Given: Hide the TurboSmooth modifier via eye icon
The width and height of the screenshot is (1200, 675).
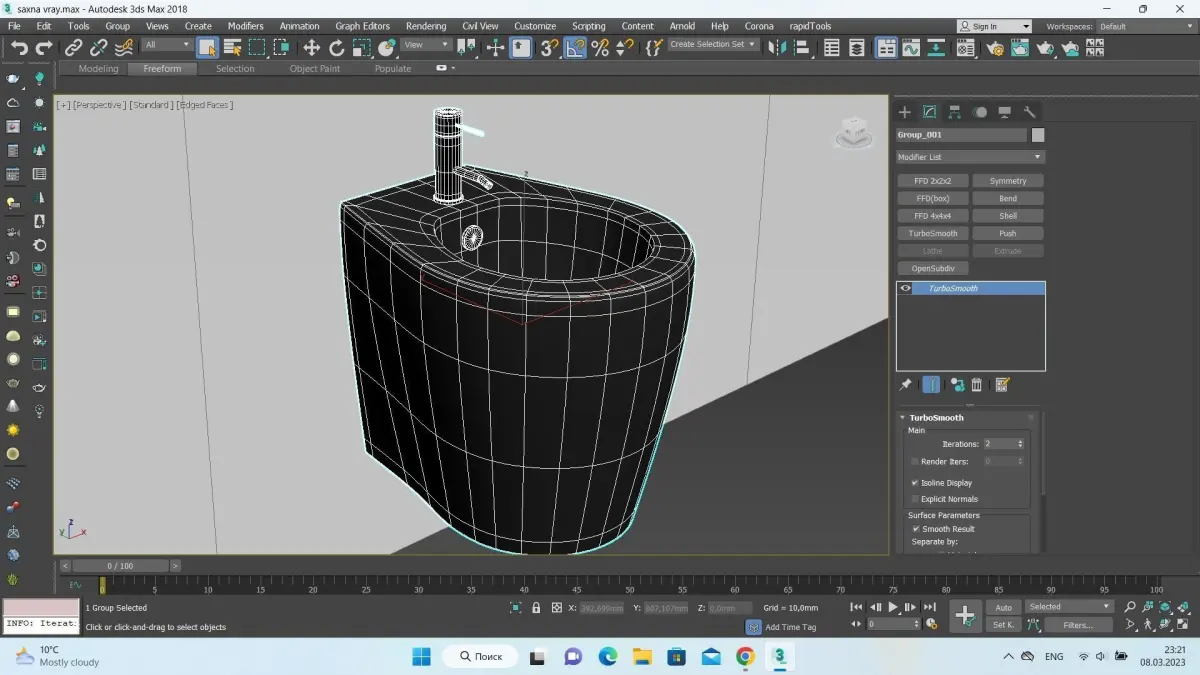Looking at the screenshot, I should [x=906, y=288].
